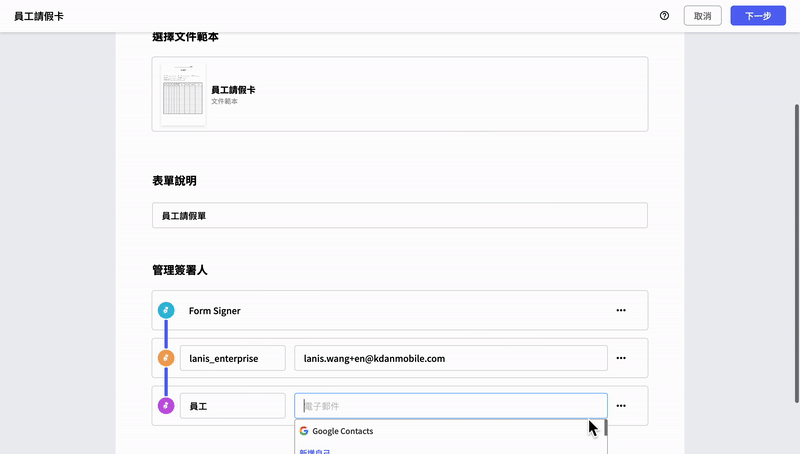The image size is (800, 454).
Task: Edit the lanis.wang+en@kdanmobile.com email field
Action: (451, 358)
